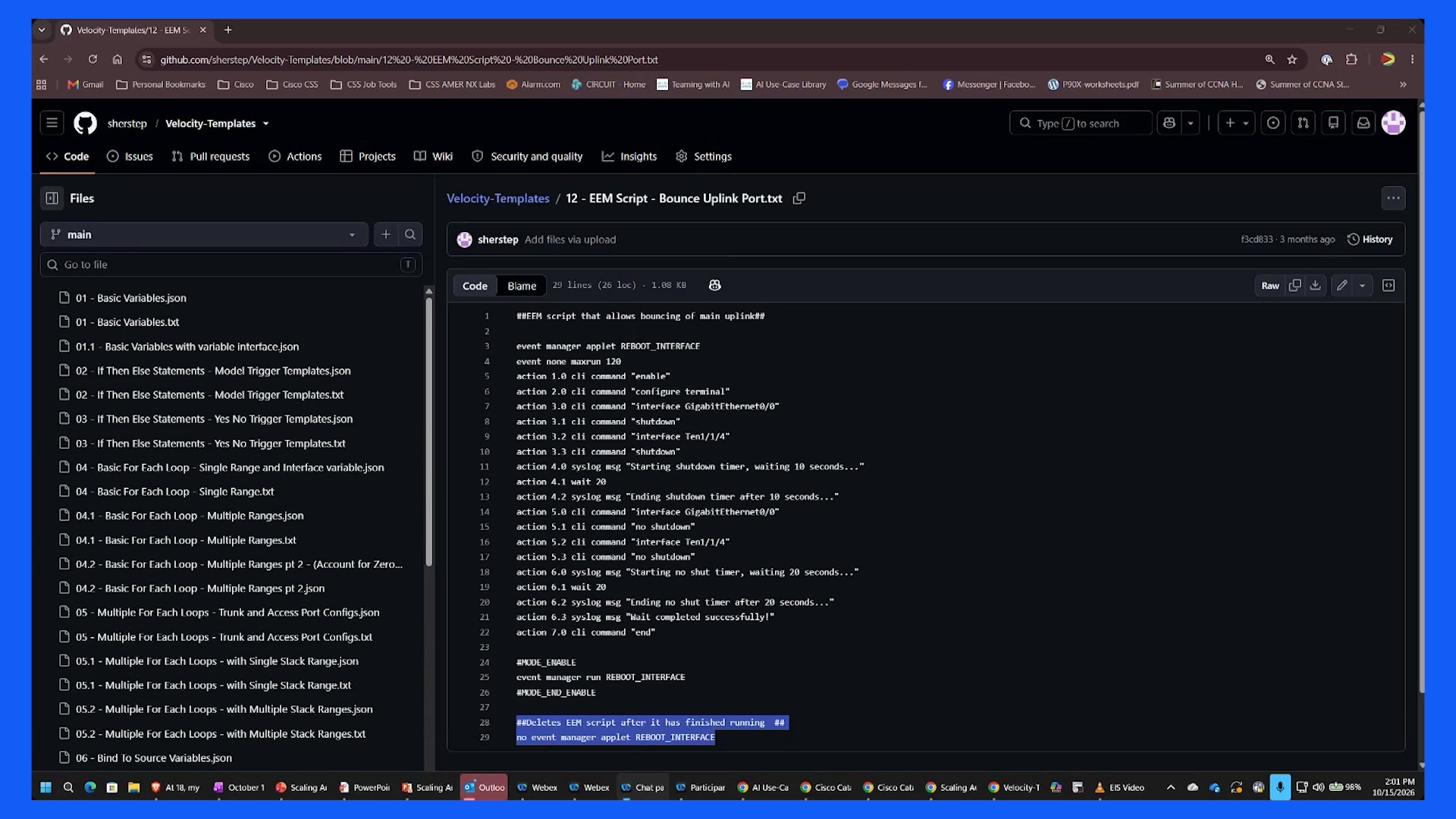
Task: Open the notifications inbox icon
Action: [x=1363, y=123]
